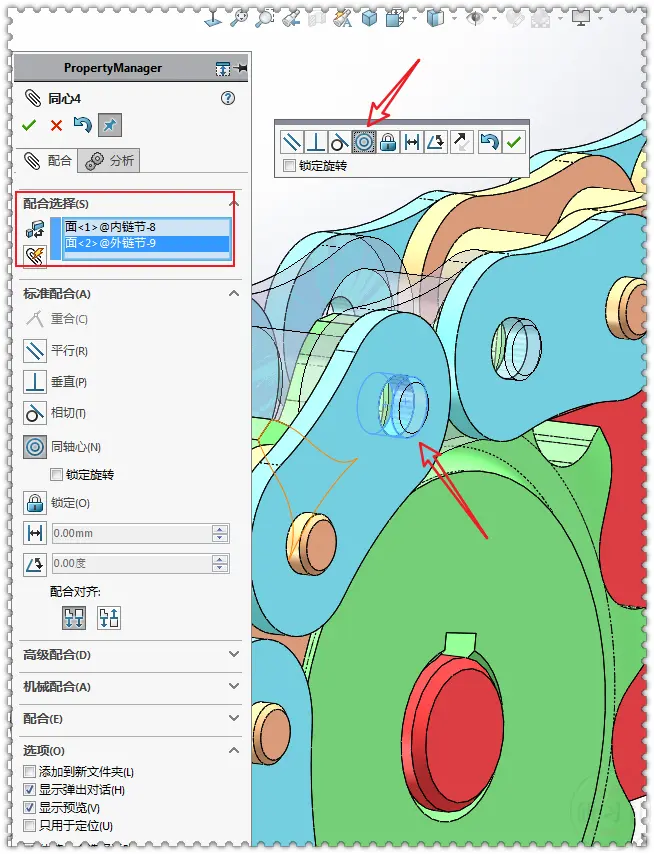Open Hide/Show Items dropdown arrow
The image size is (654, 854).
pos(494,19)
